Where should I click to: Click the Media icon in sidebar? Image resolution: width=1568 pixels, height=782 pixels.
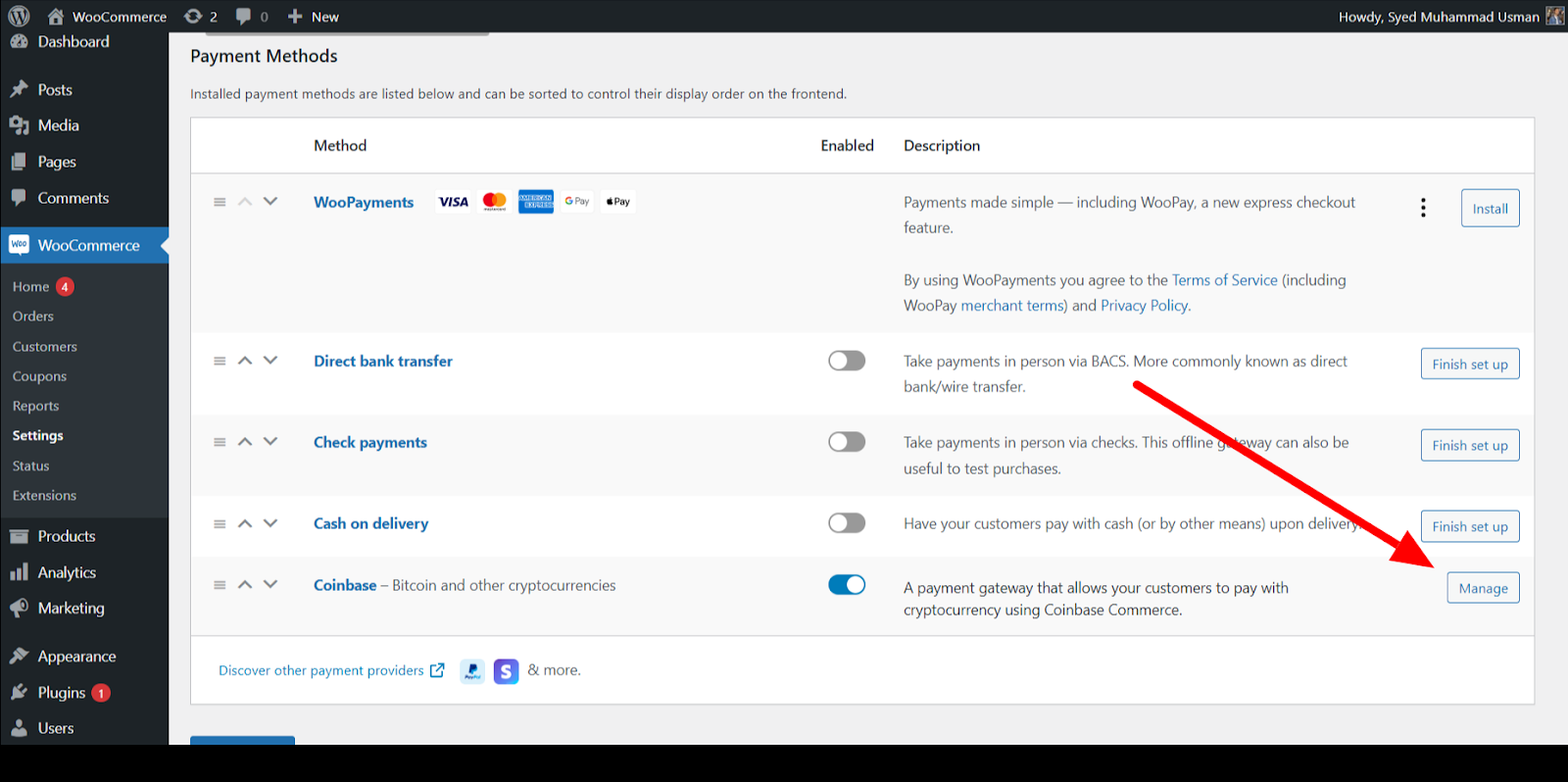coord(19,125)
